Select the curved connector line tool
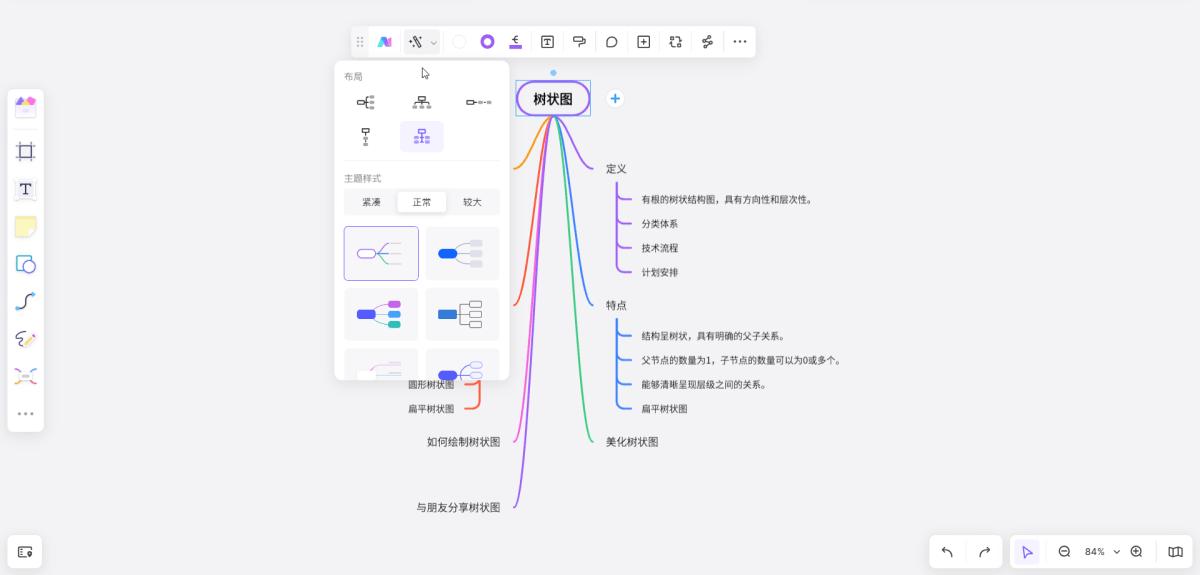Screen dimensions: 1200x575 pyautogui.click(x=25, y=301)
